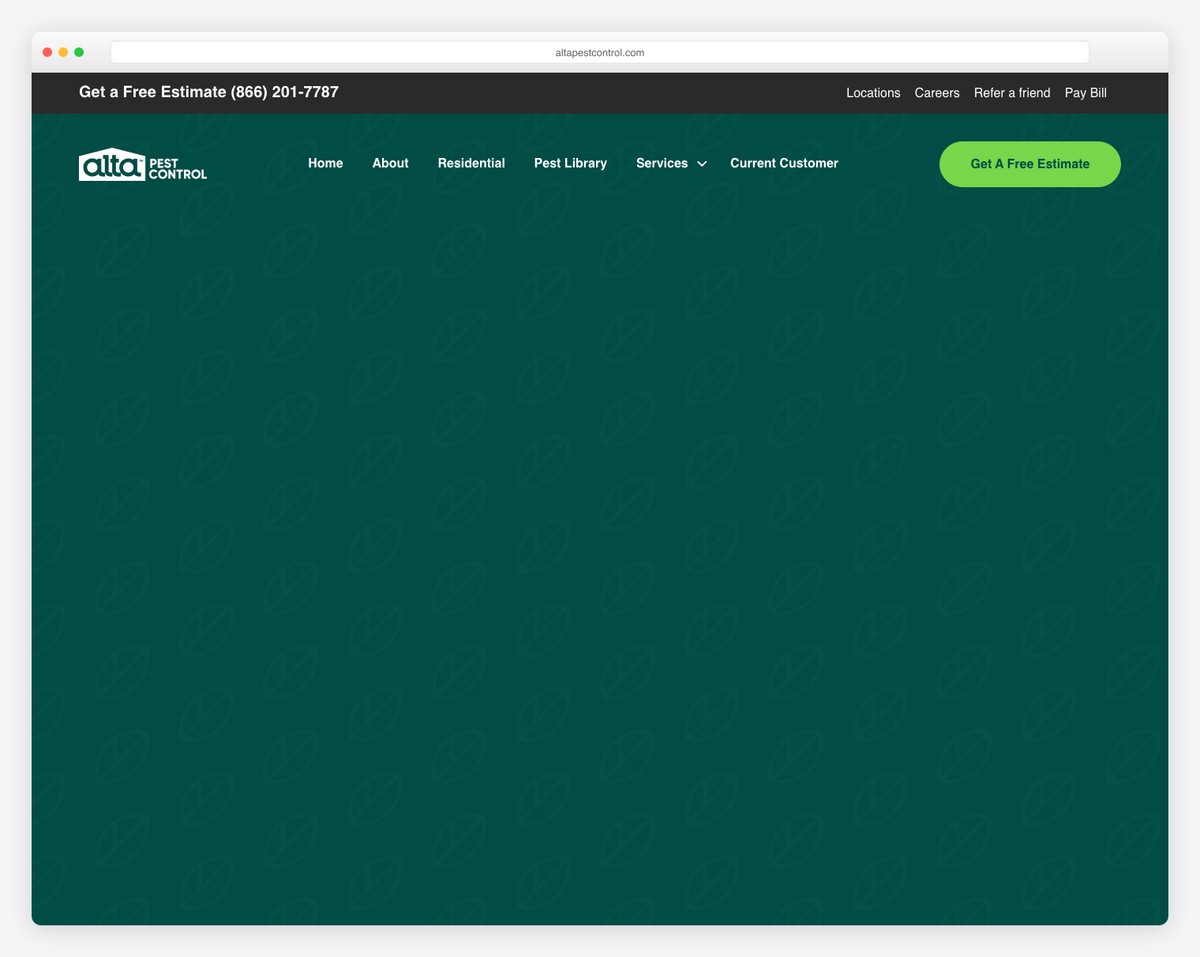Go to the Pay Bill link

(1086, 93)
